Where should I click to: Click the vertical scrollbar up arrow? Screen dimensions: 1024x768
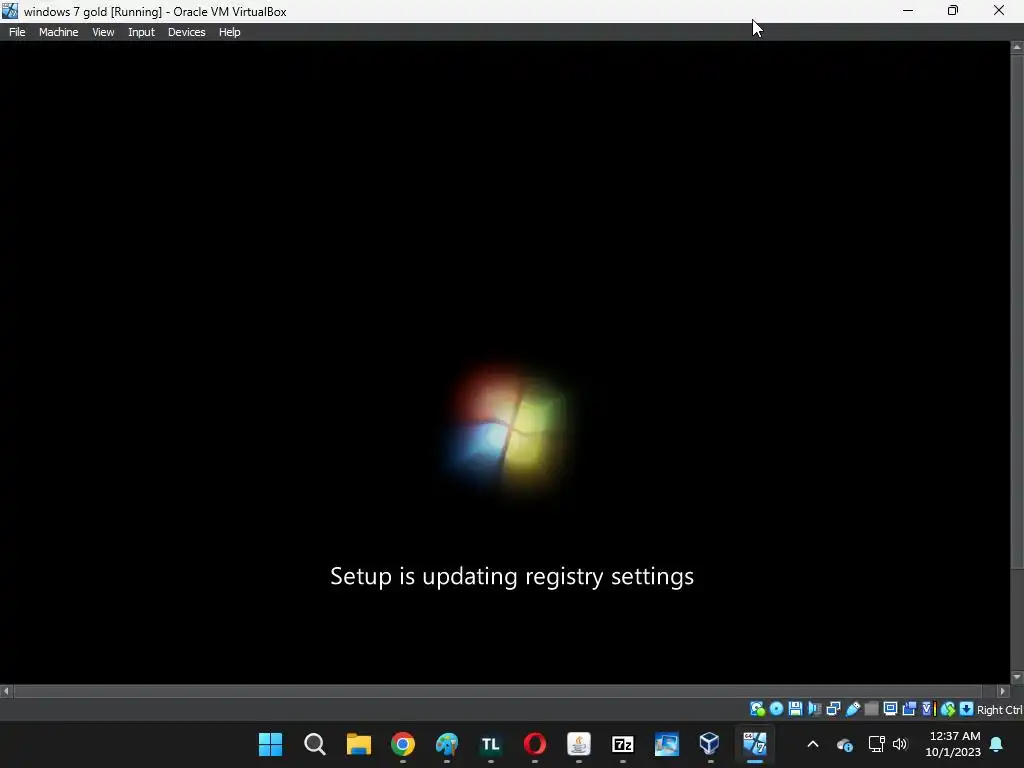[x=1017, y=47]
